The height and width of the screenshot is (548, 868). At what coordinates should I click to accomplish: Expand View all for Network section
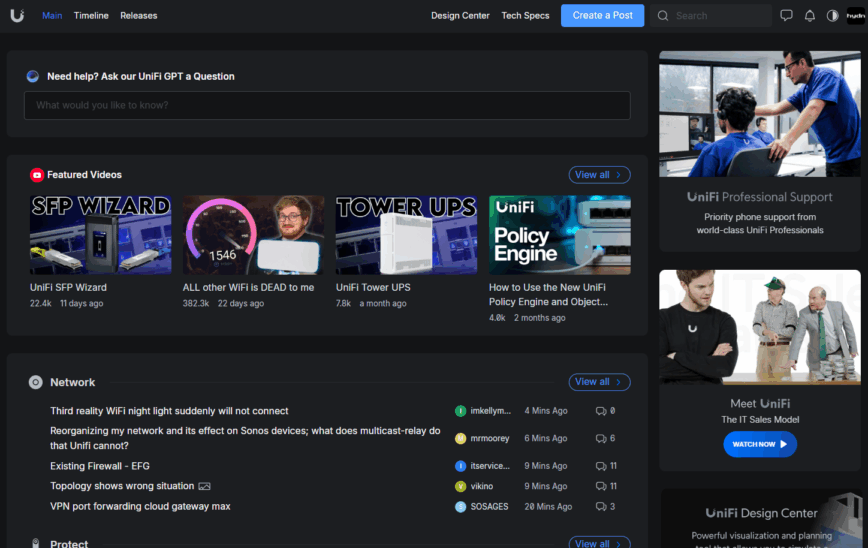[x=599, y=382]
